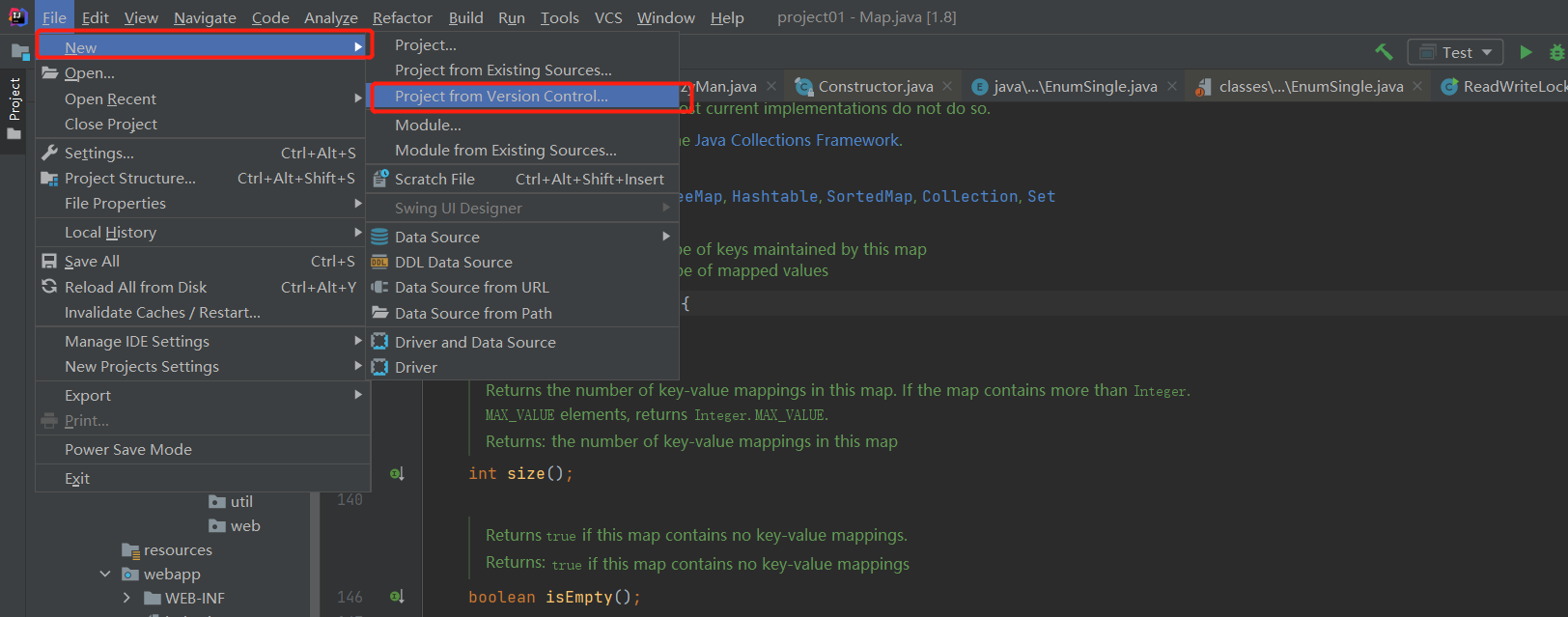Screen dimensions: 1568x617
Task: Expand the New Projects Settings submenu arrow
Action: 358,366
